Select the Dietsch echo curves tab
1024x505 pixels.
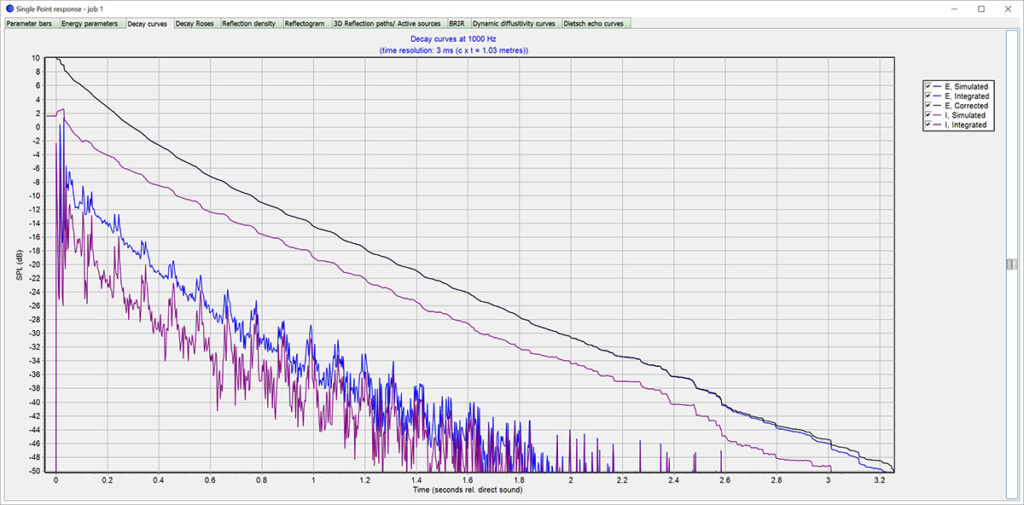597,24
